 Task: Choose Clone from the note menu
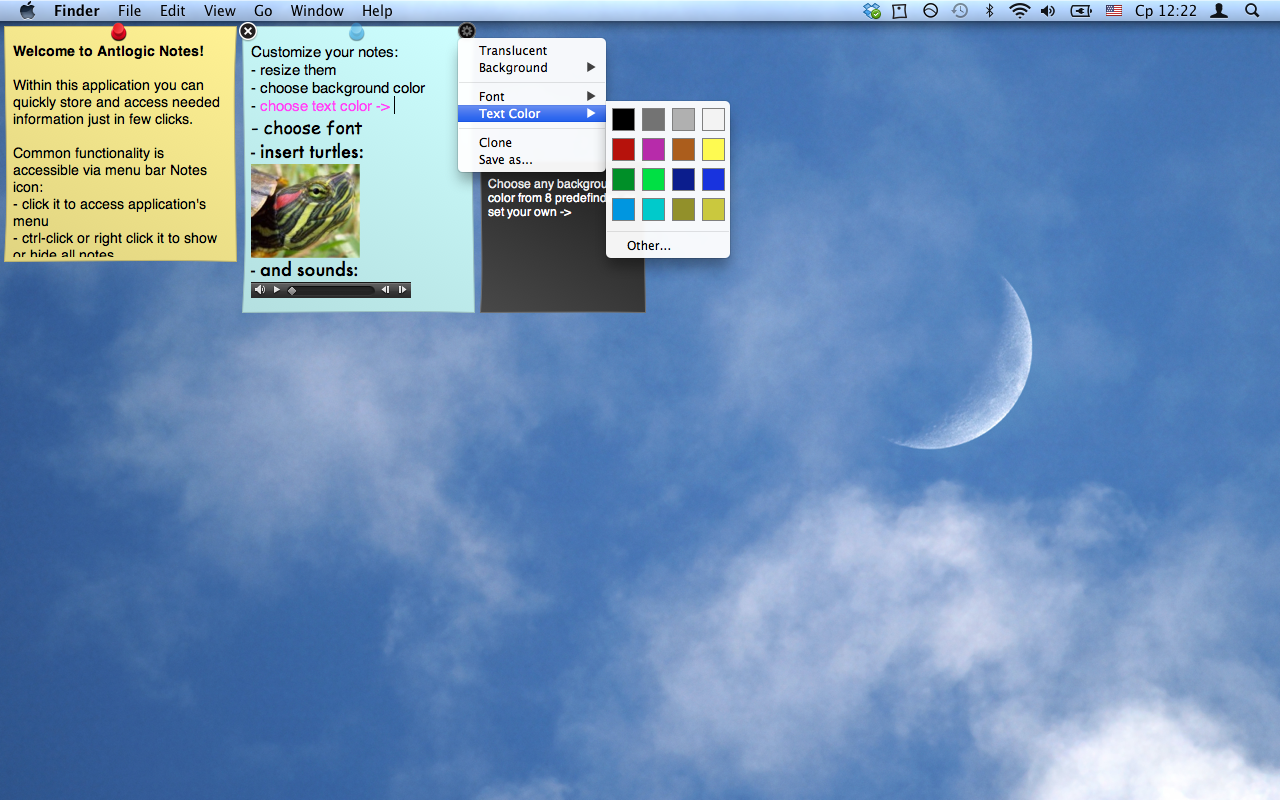point(532,143)
